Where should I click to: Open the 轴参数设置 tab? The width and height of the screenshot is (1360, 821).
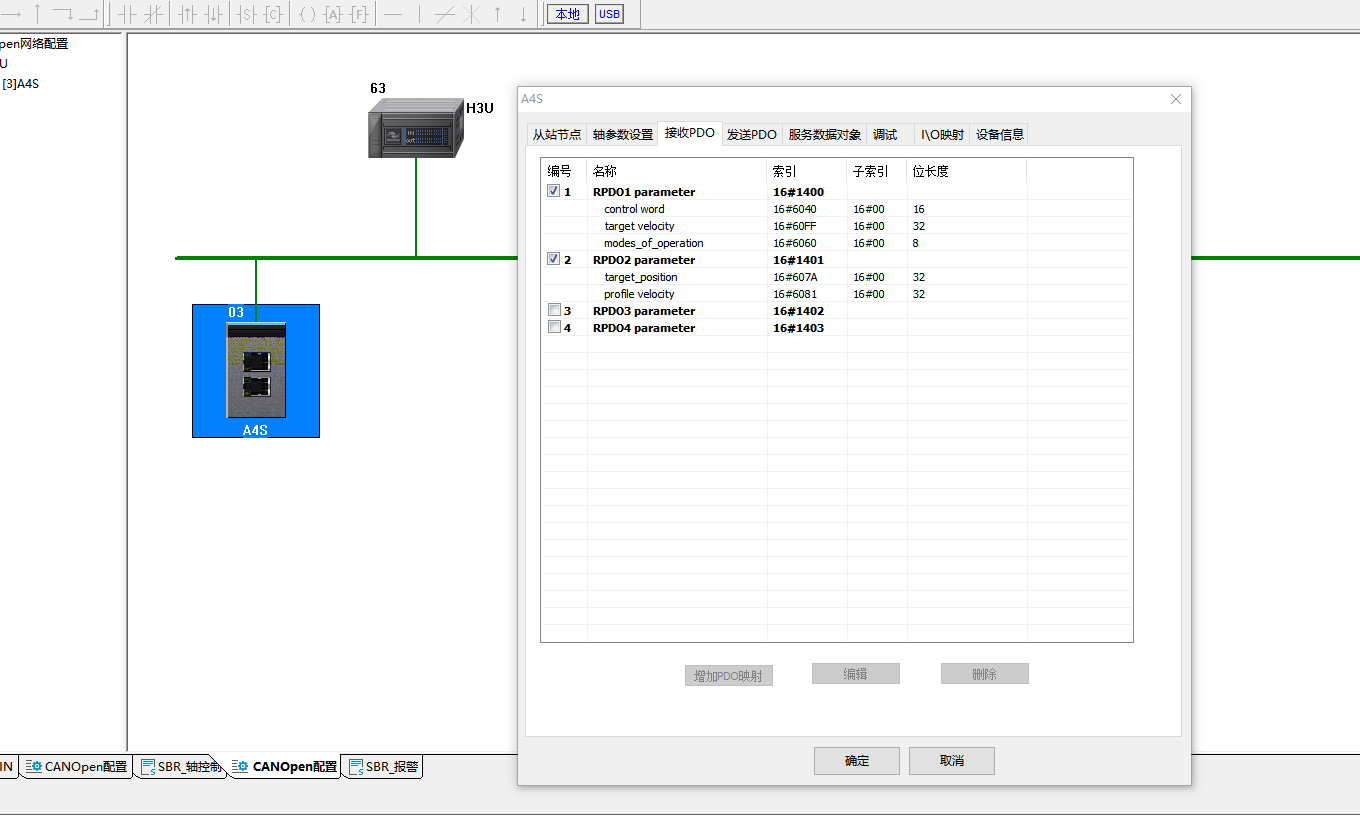click(x=622, y=134)
